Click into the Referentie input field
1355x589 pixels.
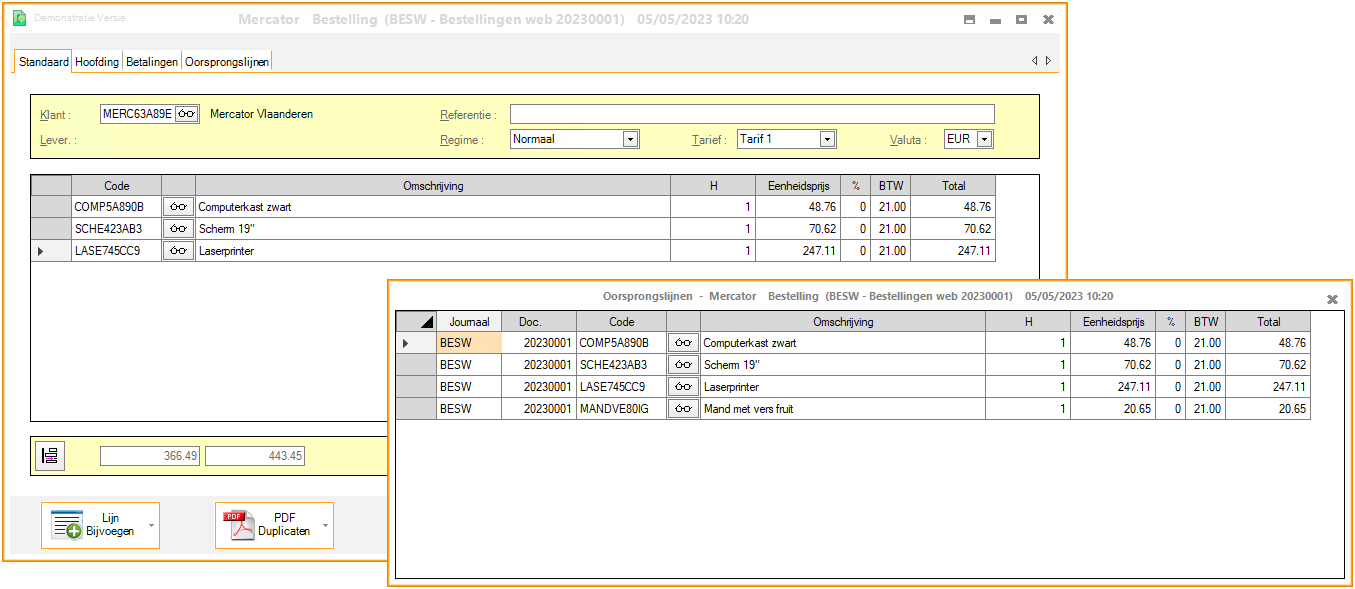(x=752, y=114)
